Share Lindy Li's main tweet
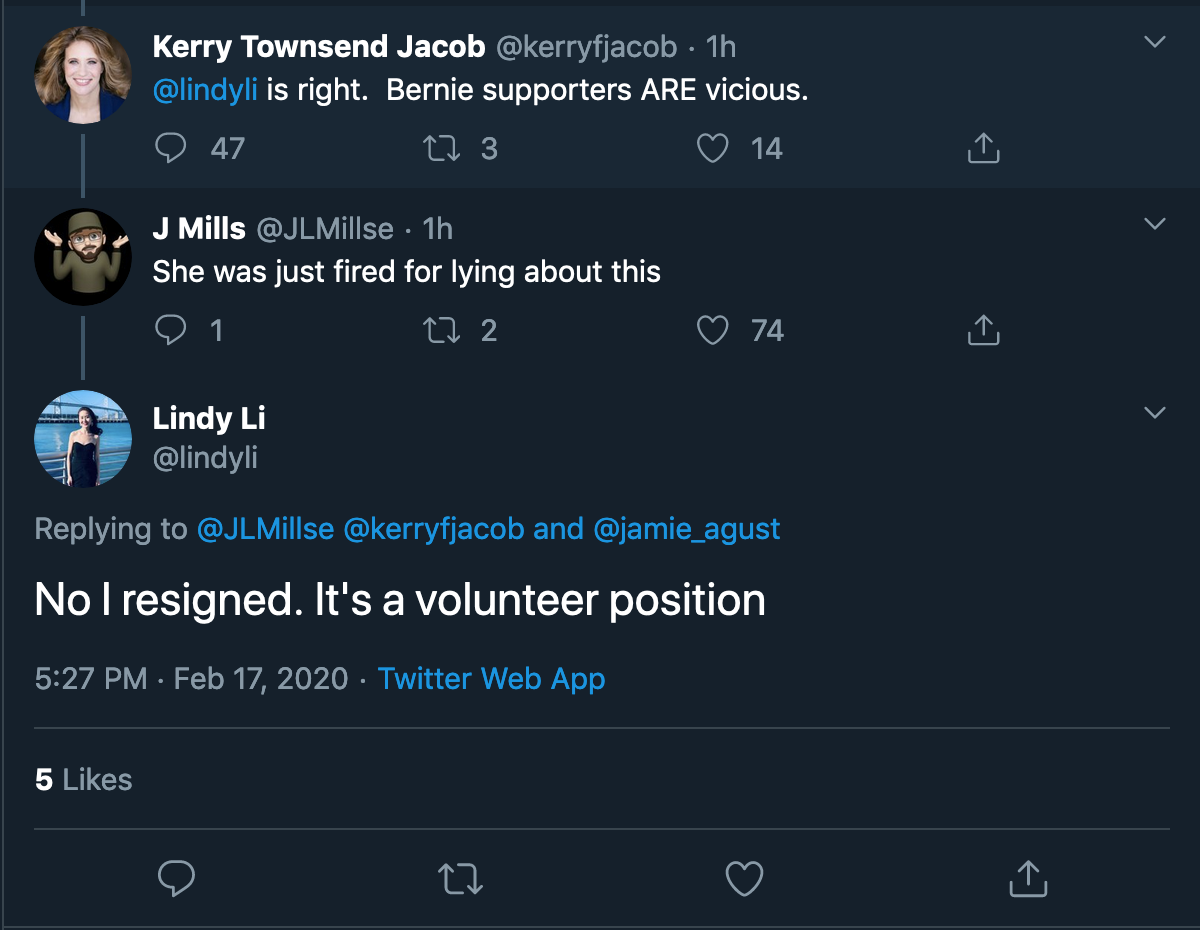 click(1026, 878)
